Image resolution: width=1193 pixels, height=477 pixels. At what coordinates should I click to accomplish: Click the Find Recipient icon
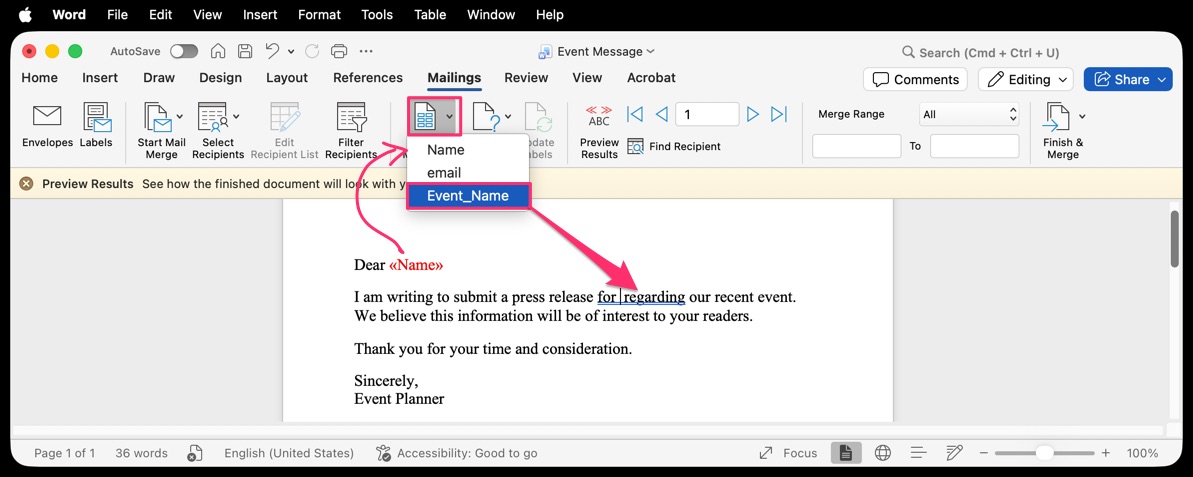pyautogui.click(x=636, y=147)
